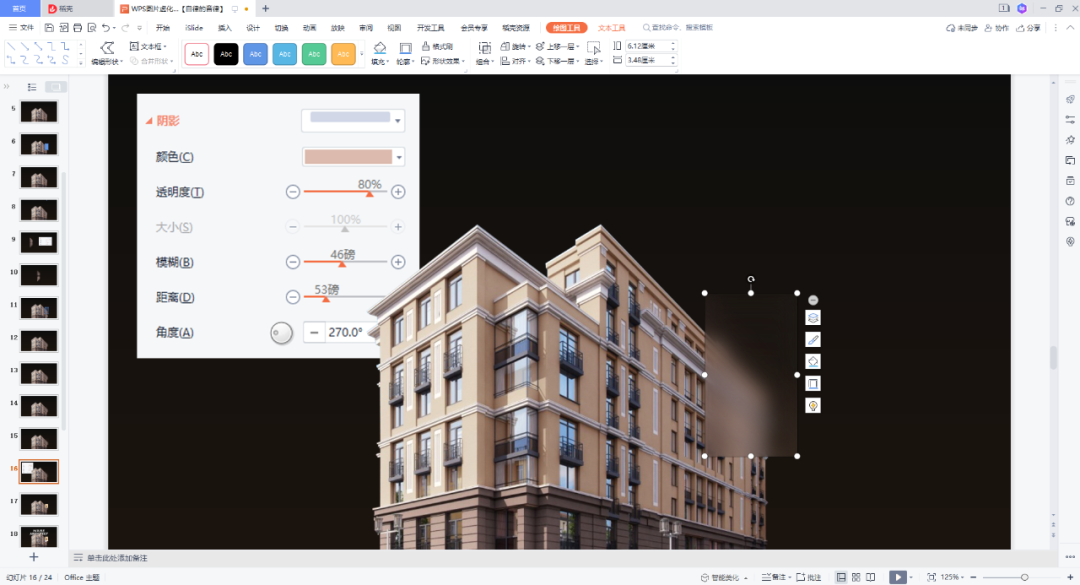Image resolution: width=1080 pixels, height=585 pixels.
Task: Open the 颜色 color dropdown arrow
Action: 399,157
